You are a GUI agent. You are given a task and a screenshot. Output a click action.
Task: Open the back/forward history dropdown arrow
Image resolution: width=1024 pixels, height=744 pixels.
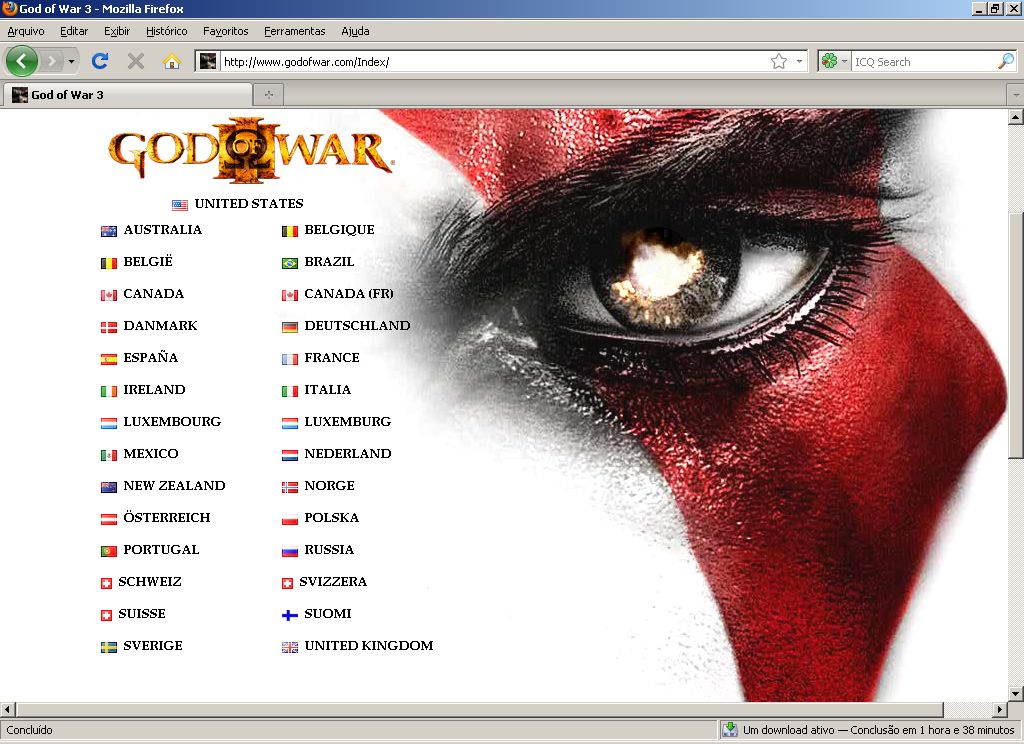[x=71, y=62]
